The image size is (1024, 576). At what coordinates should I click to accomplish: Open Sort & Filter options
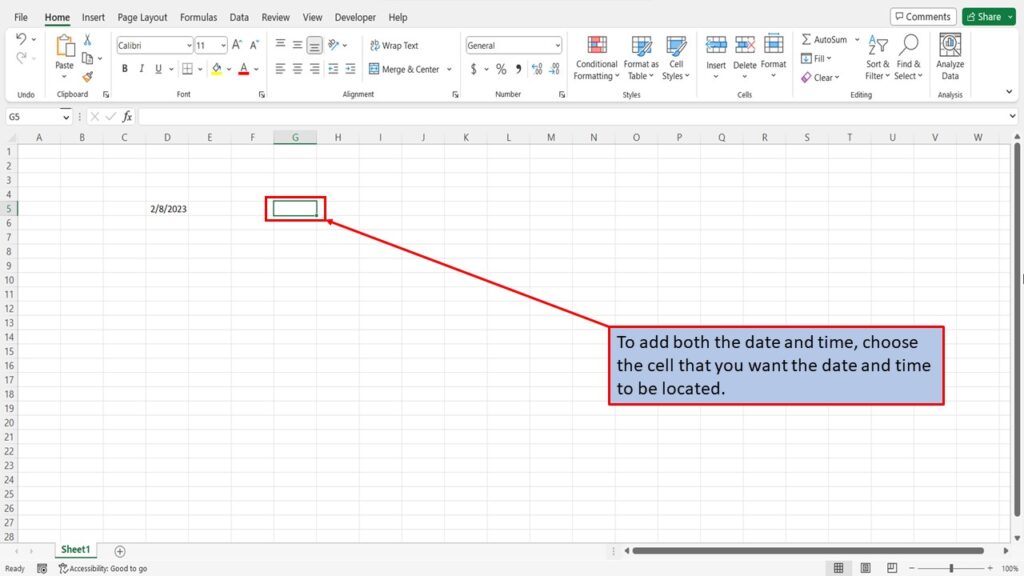click(x=877, y=58)
